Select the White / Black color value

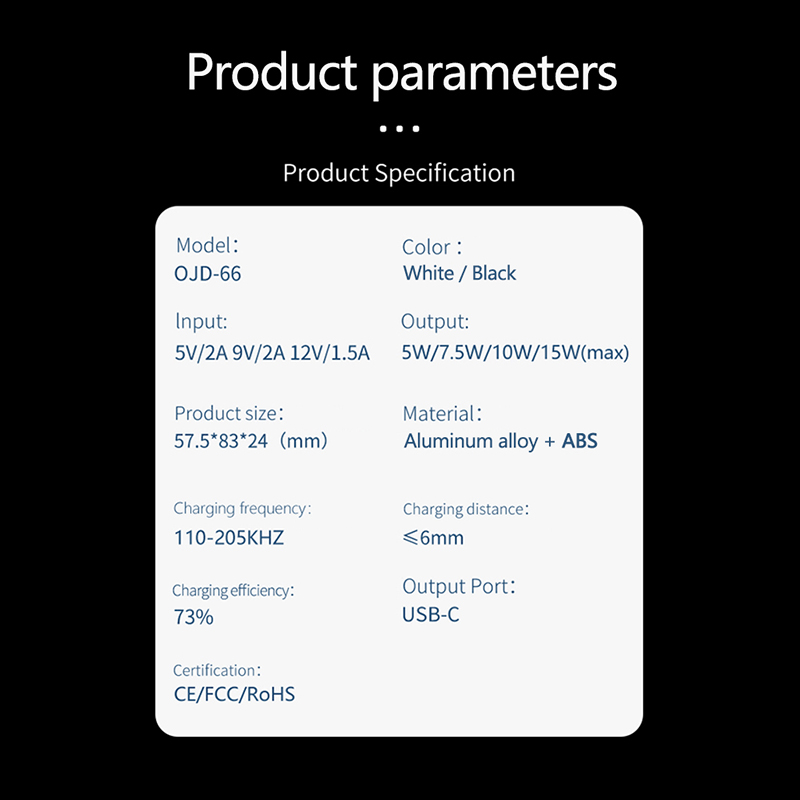pyautogui.click(x=459, y=273)
